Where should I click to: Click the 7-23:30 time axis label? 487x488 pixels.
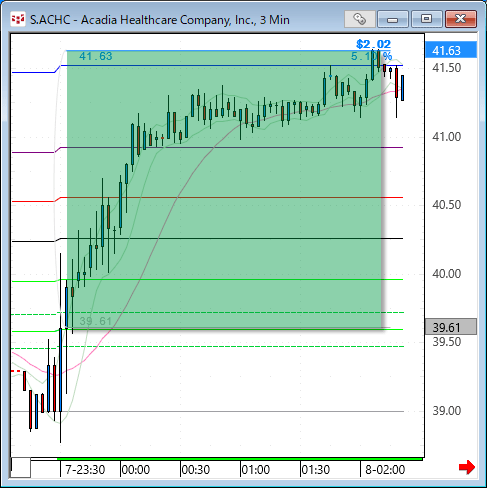click(85, 470)
